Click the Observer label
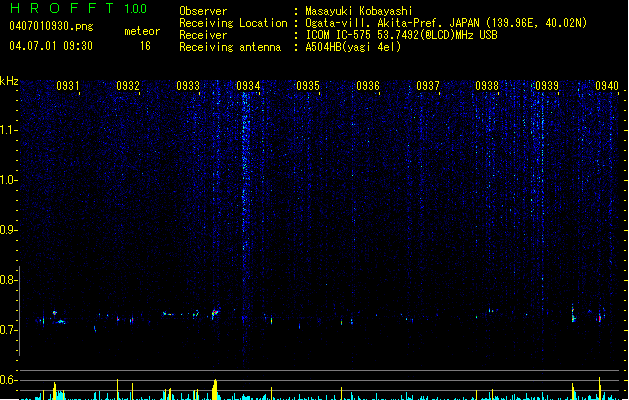Viewport: 629px width, 400px height. coord(203,11)
